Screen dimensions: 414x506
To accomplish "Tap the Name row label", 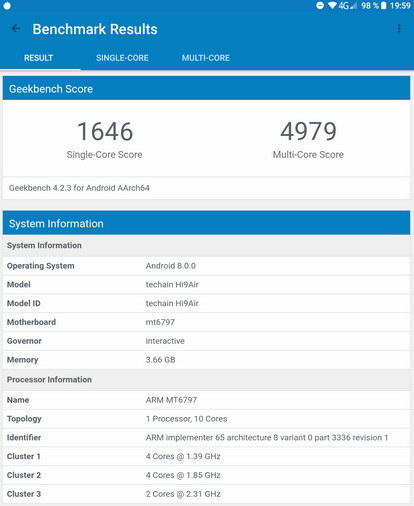I will [18, 400].
